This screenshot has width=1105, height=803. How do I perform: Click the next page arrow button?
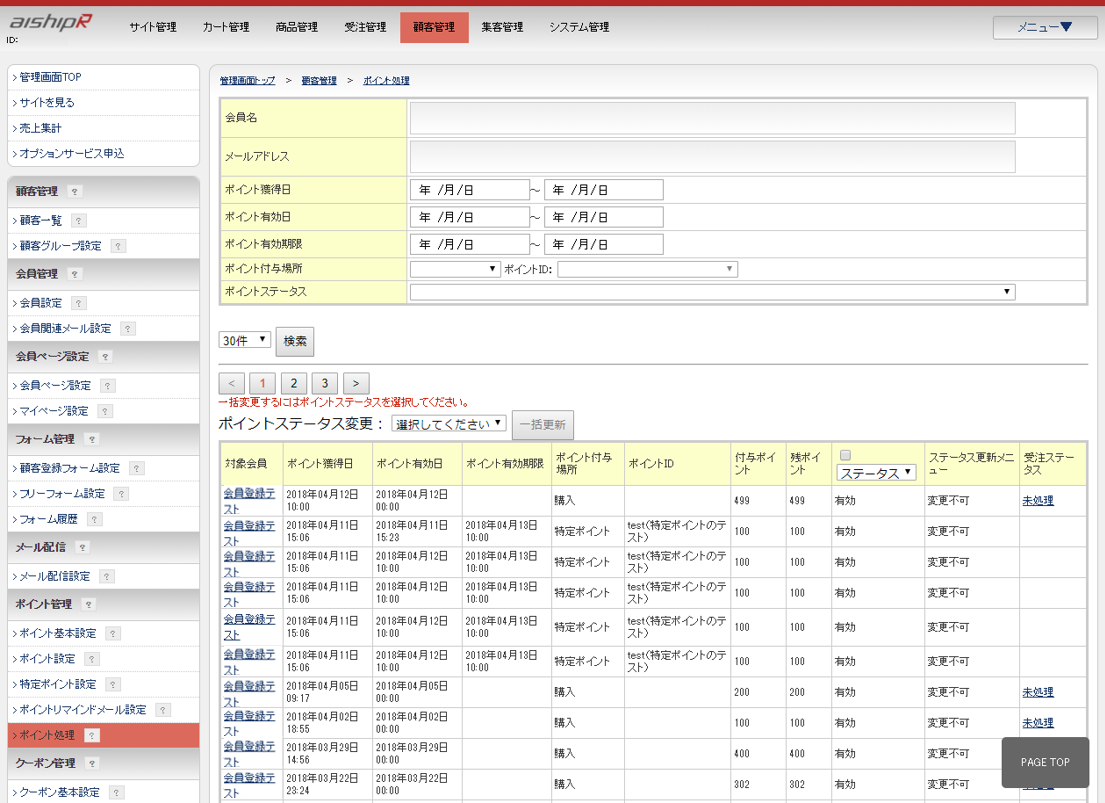pyautogui.click(x=356, y=384)
